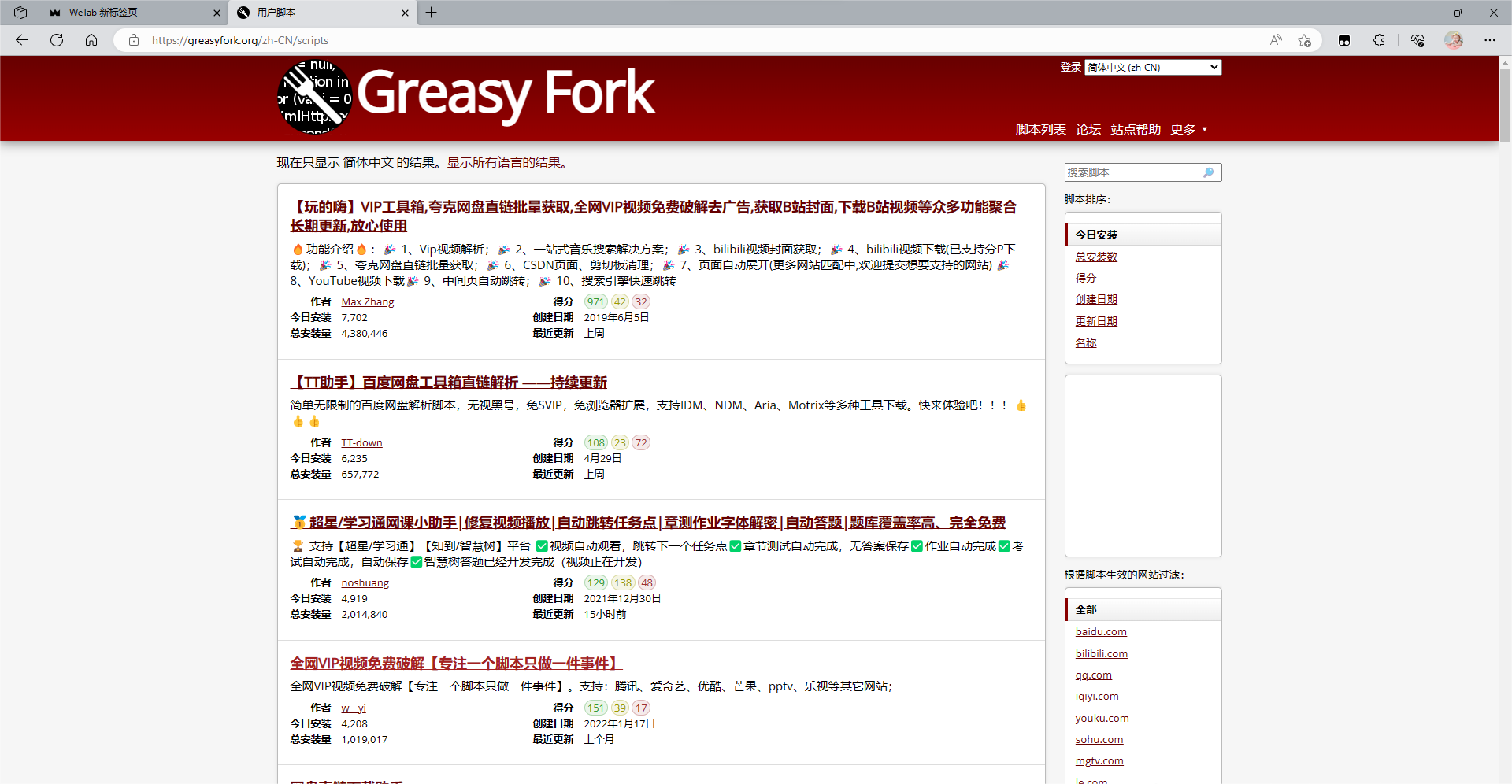The width and height of the screenshot is (1512, 784).
Task: Open 论坛 in site navigation
Action: [x=1088, y=130]
